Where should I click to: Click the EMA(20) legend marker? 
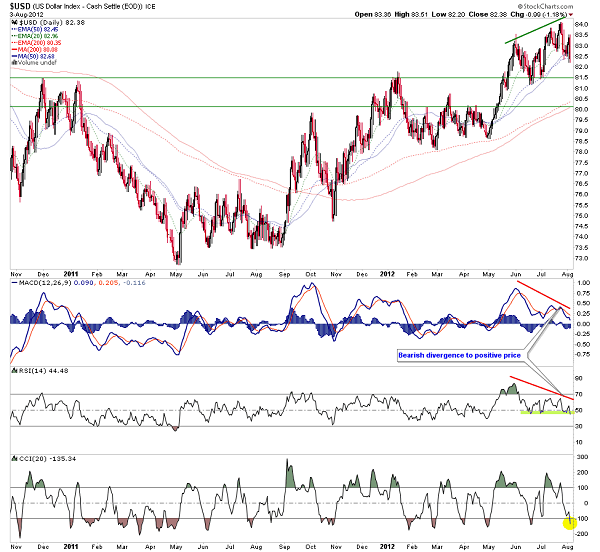(x=12, y=37)
